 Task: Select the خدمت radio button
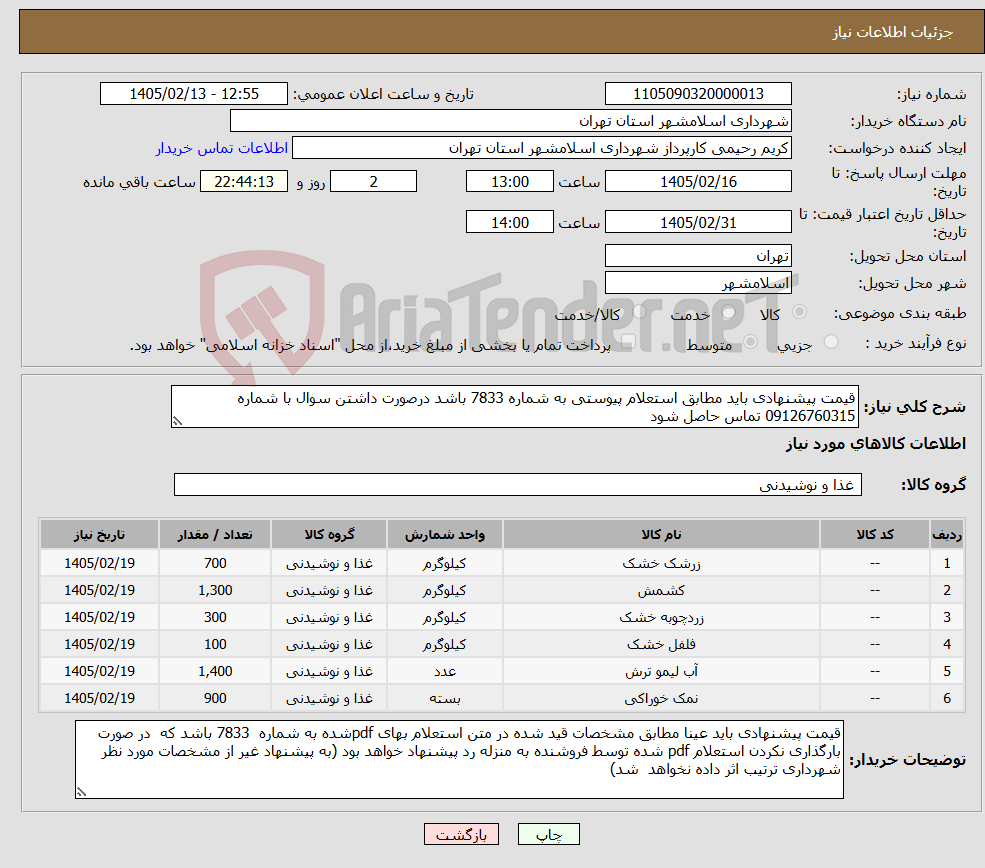pos(729,312)
